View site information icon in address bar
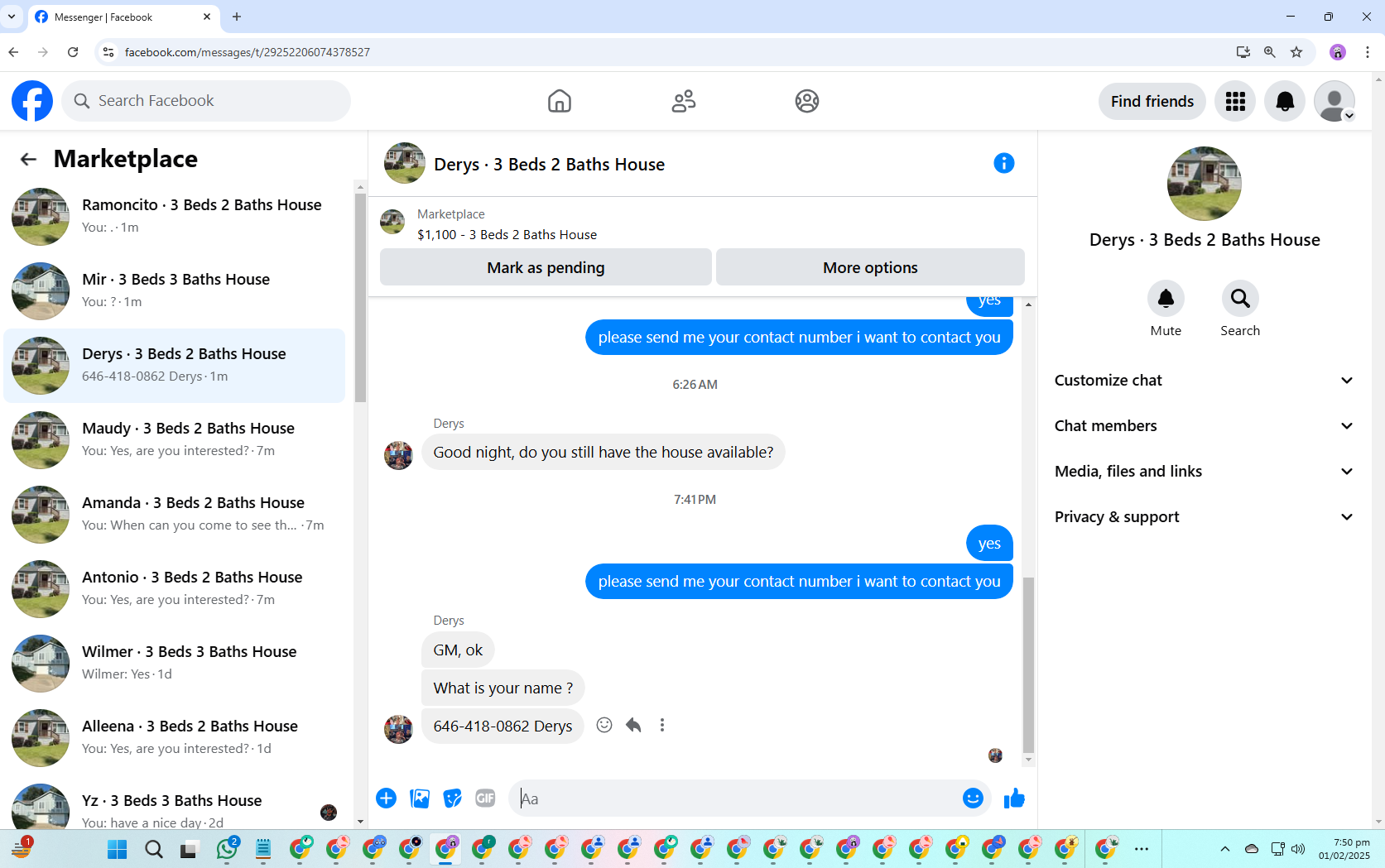 (x=108, y=52)
